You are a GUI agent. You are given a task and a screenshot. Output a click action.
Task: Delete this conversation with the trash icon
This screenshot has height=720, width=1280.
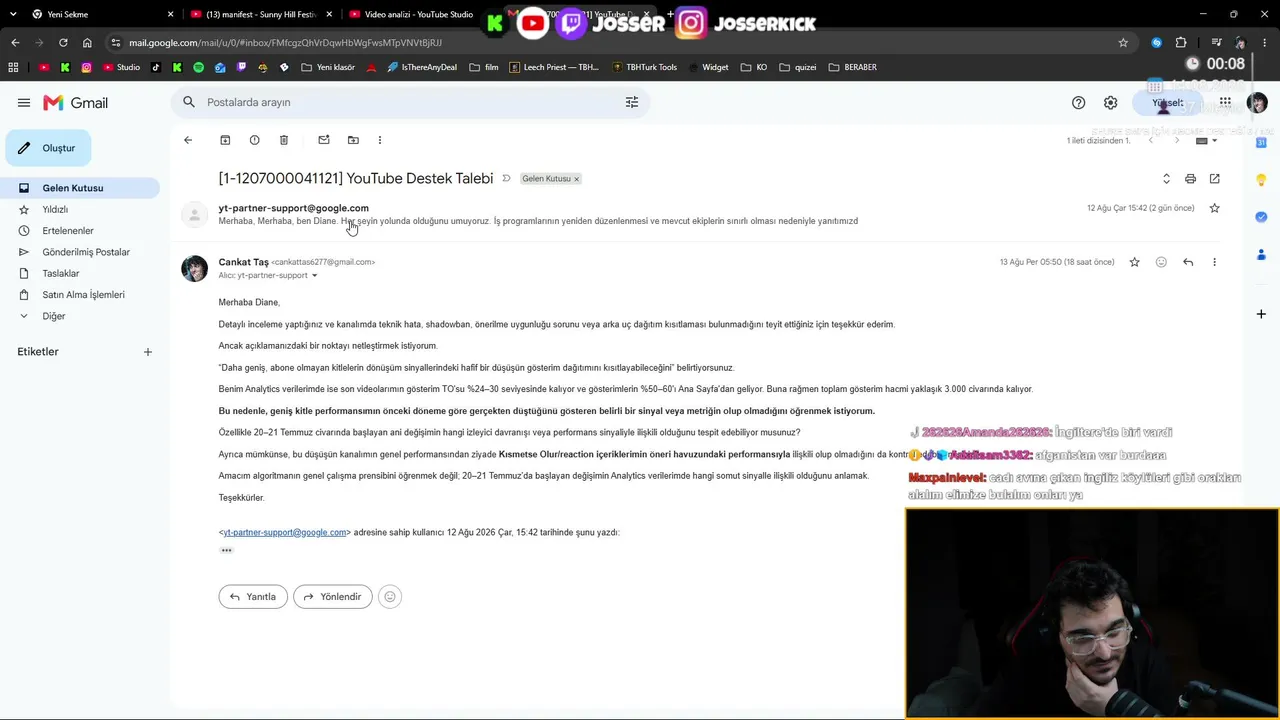coord(284,140)
